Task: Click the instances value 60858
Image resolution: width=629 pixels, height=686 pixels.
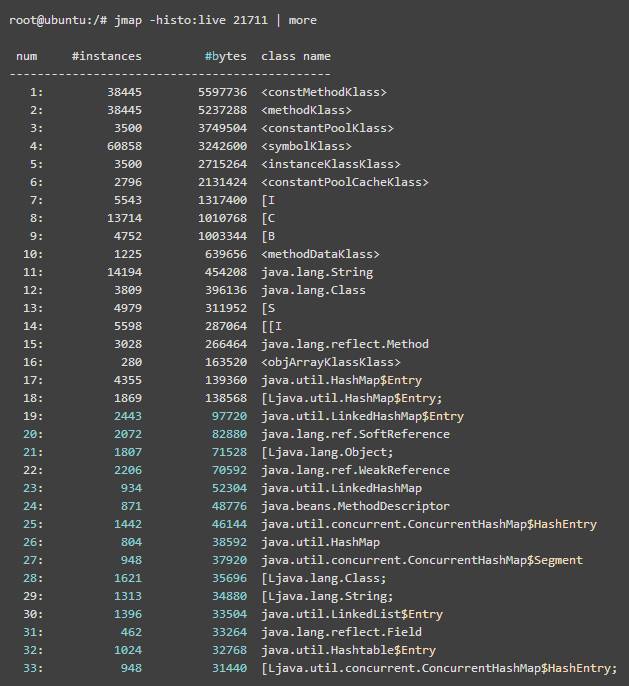Action: 124,146
